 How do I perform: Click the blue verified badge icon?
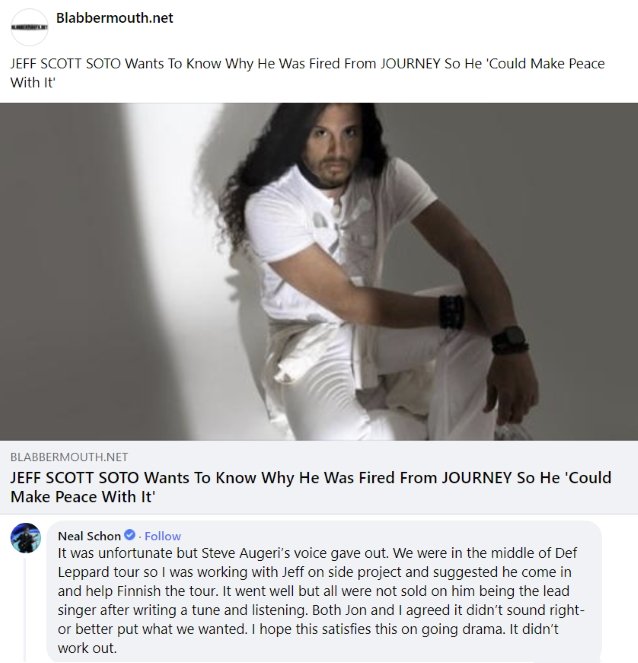pos(129,535)
